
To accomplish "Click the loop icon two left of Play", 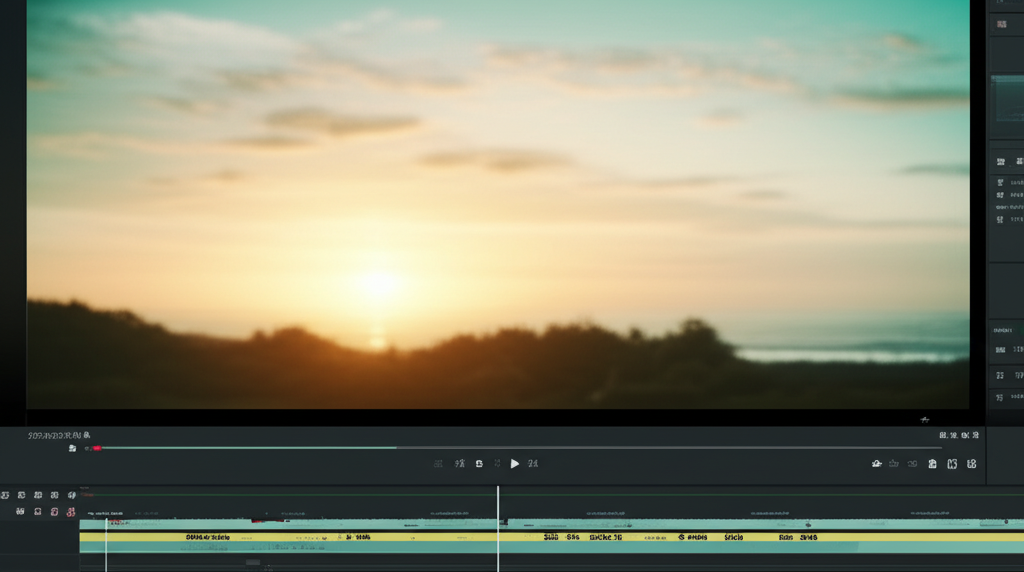I will coord(479,464).
